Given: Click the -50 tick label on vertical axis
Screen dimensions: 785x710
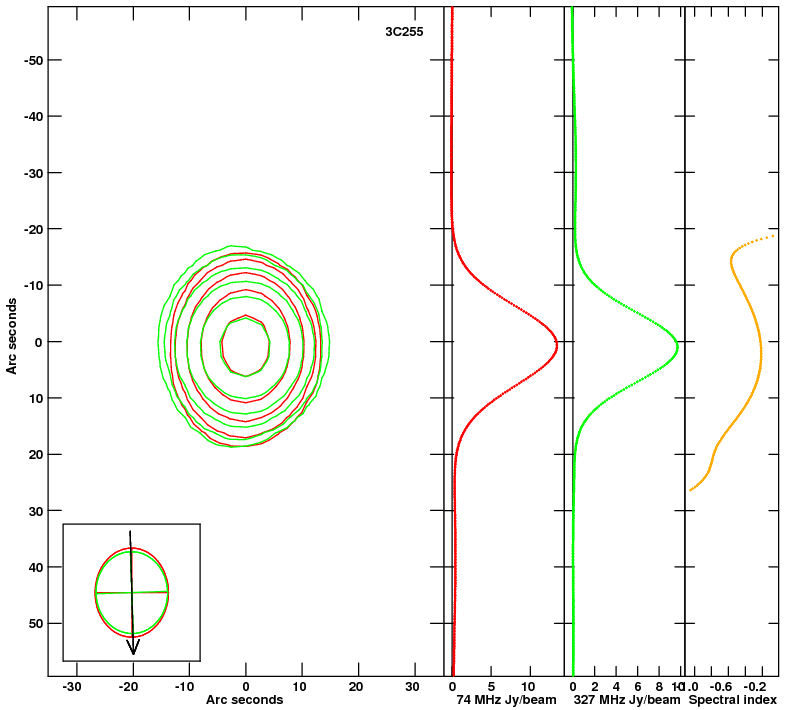Looking at the screenshot, I should [x=34, y=60].
